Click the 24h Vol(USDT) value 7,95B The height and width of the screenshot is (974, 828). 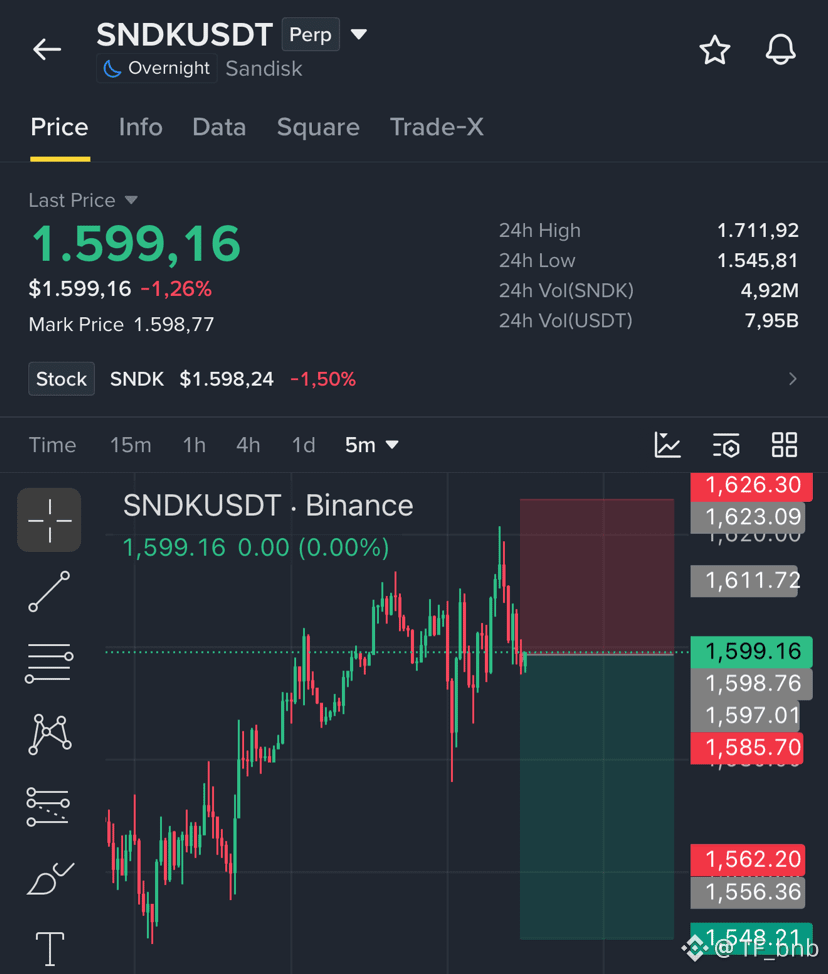point(771,321)
